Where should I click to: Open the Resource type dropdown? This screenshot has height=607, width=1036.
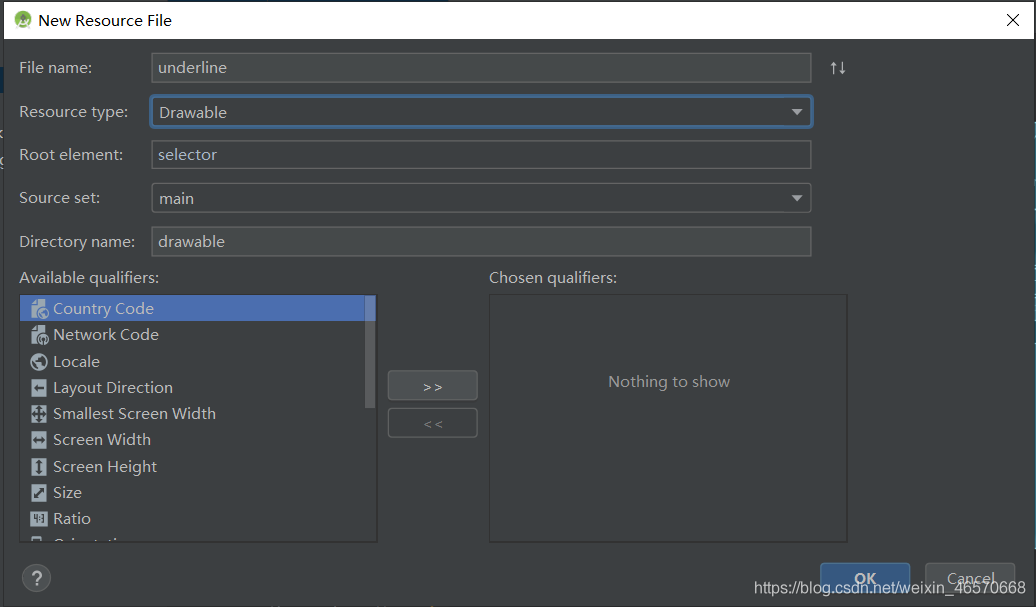[x=798, y=111]
